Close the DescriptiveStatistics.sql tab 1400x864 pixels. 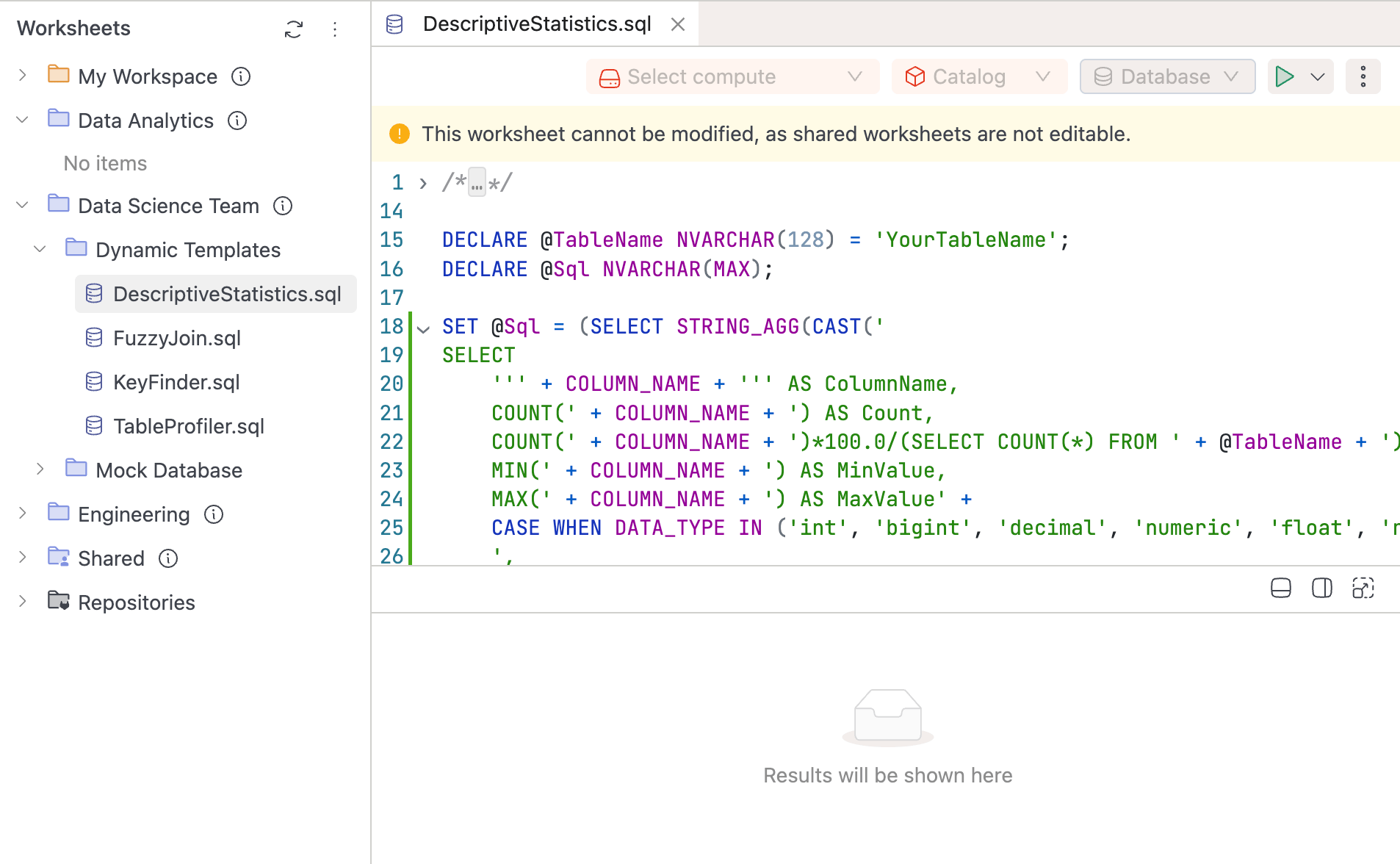(x=678, y=24)
